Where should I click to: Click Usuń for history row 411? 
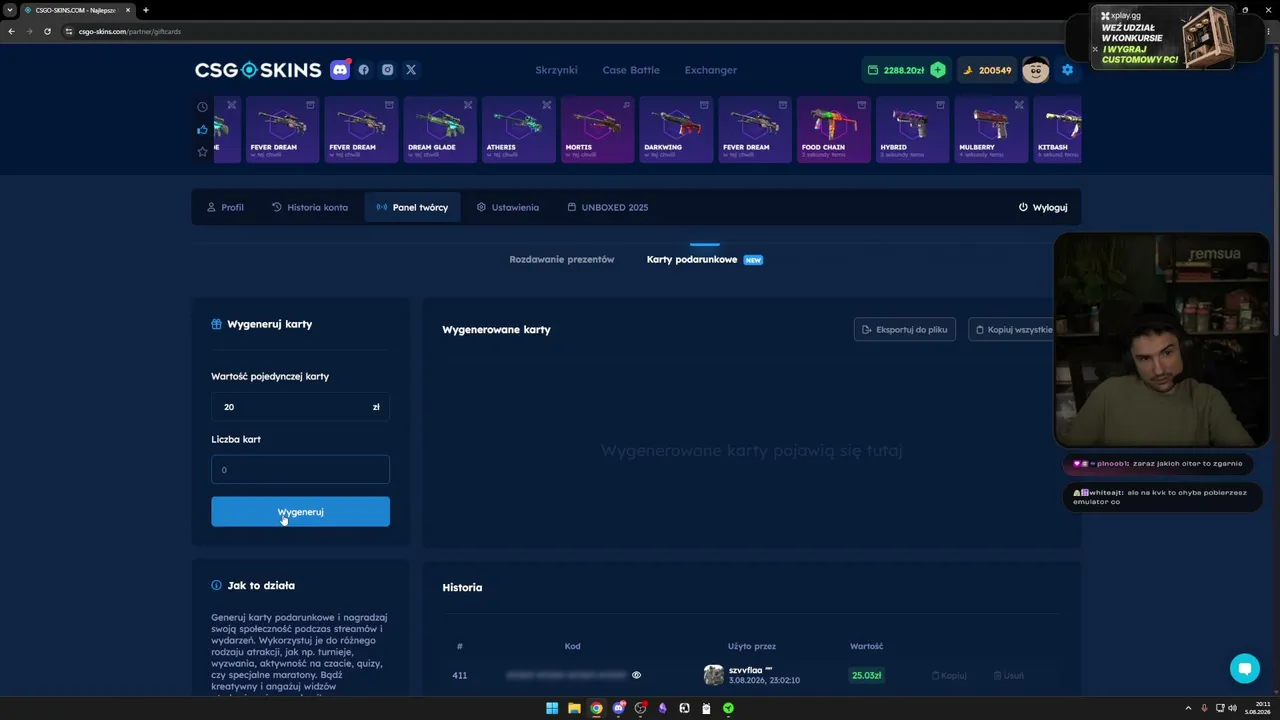click(x=1009, y=676)
